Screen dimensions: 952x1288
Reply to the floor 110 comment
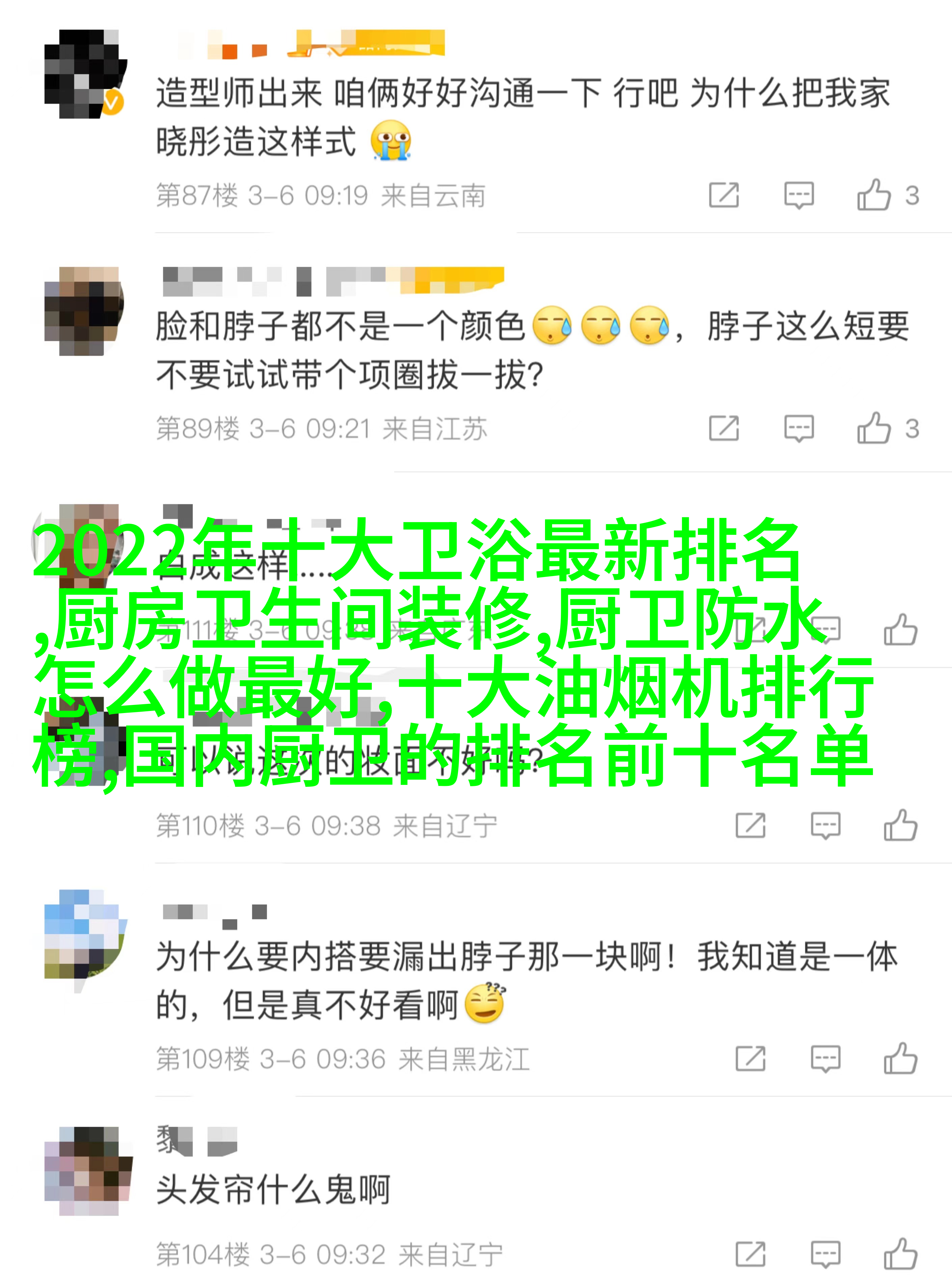pyautogui.click(x=825, y=825)
